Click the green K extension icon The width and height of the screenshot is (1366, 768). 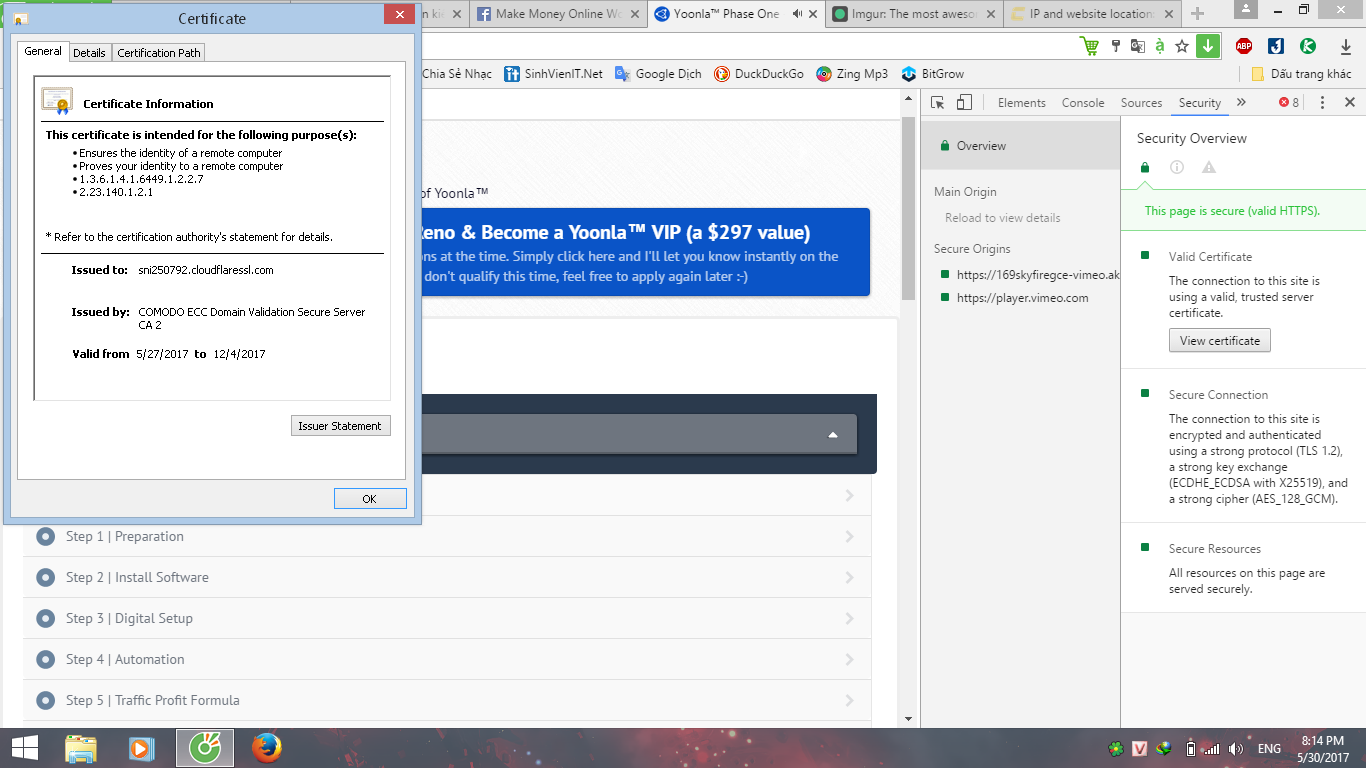pos(1307,46)
